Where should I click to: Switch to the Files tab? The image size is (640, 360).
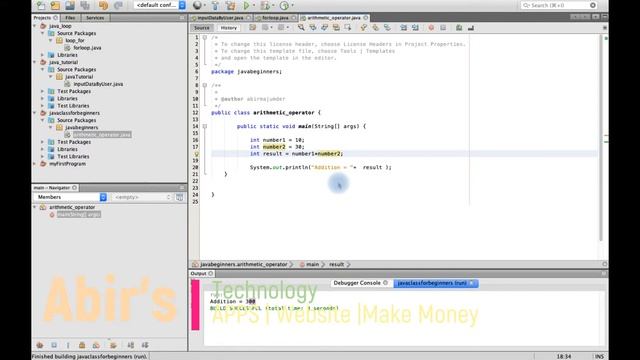point(70,18)
